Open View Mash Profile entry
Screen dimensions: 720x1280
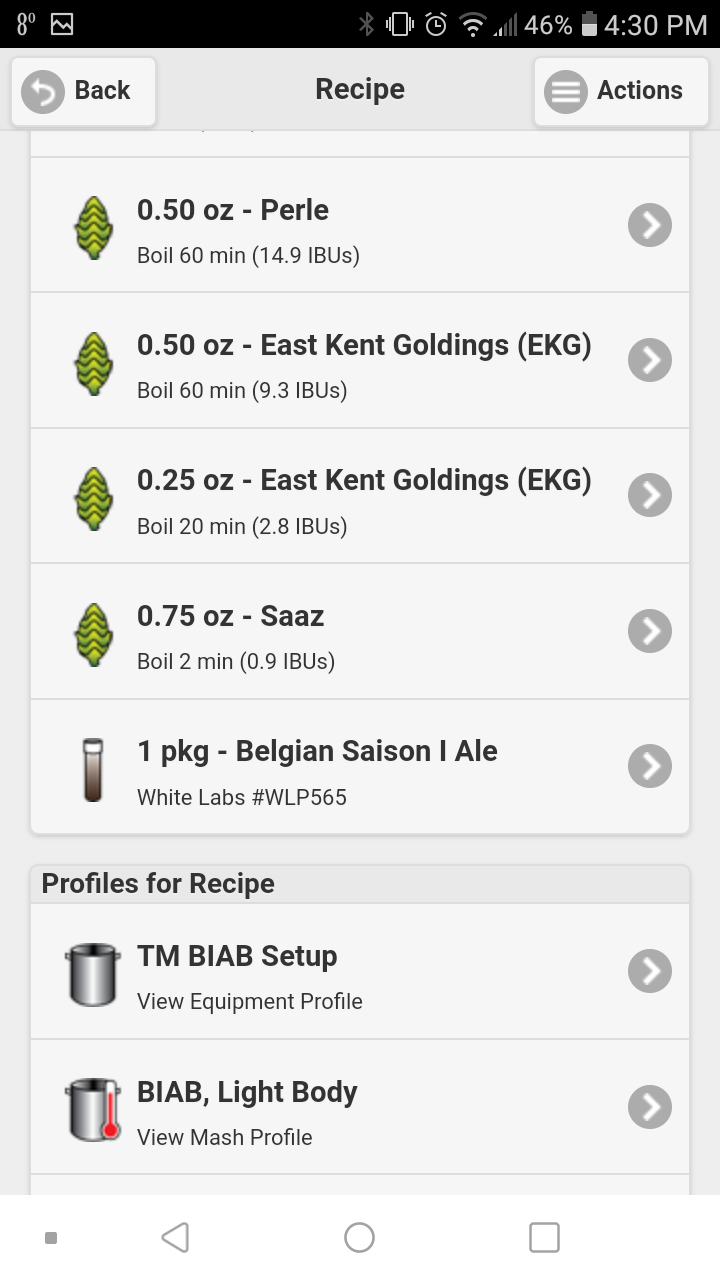click(360, 1107)
